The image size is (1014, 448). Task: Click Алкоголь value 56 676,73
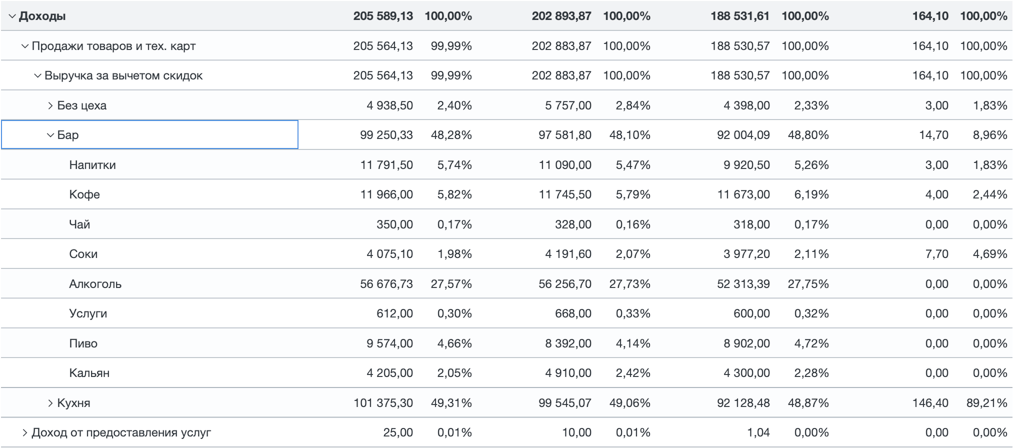pos(385,284)
